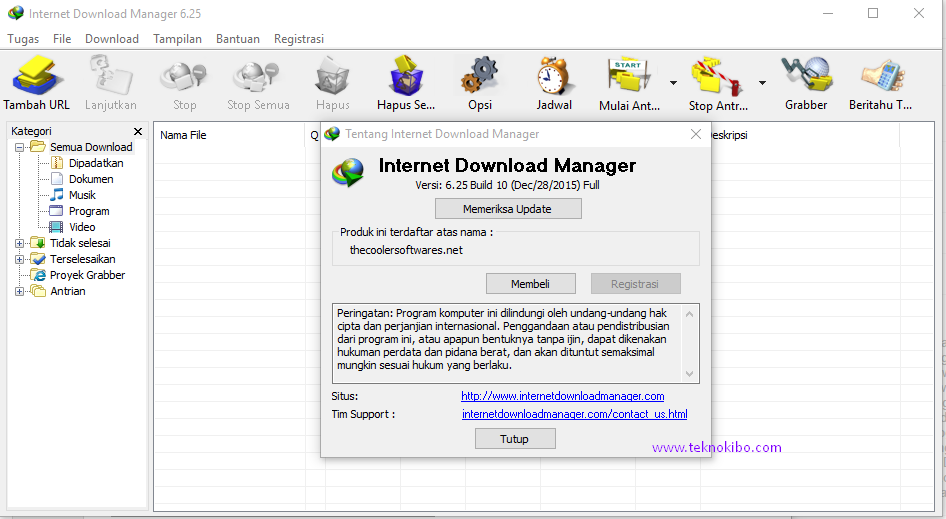Image resolution: width=946 pixels, height=519 pixels.
Task: Select the Program category icon
Action: [x=56, y=211]
